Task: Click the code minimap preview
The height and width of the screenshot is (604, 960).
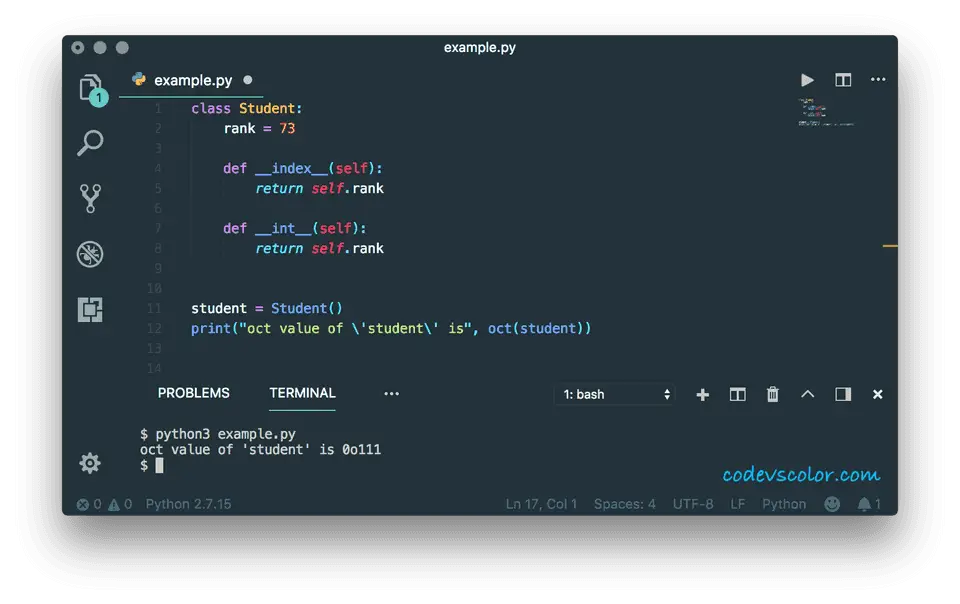Action: coord(825,112)
